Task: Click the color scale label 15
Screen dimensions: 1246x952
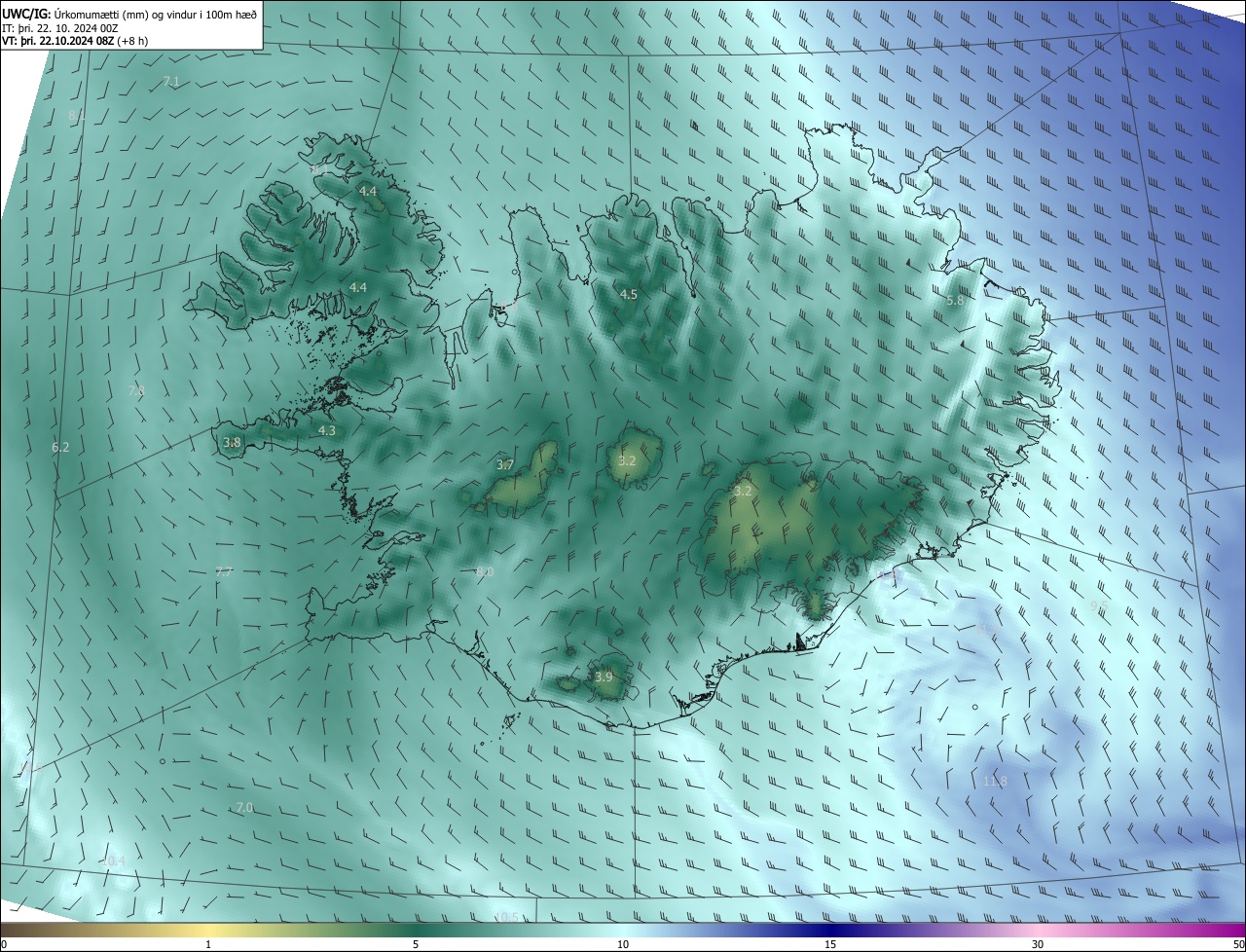Action: (830, 945)
